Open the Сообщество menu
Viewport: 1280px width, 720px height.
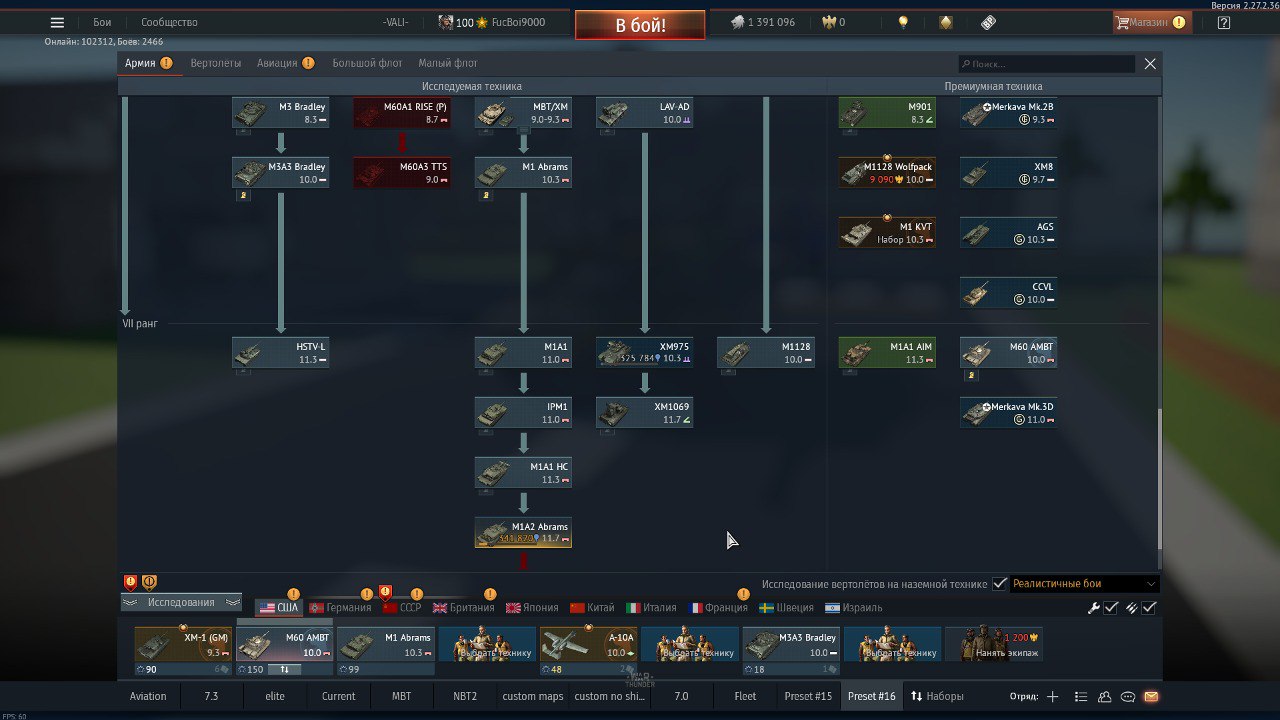click(169, 22)
